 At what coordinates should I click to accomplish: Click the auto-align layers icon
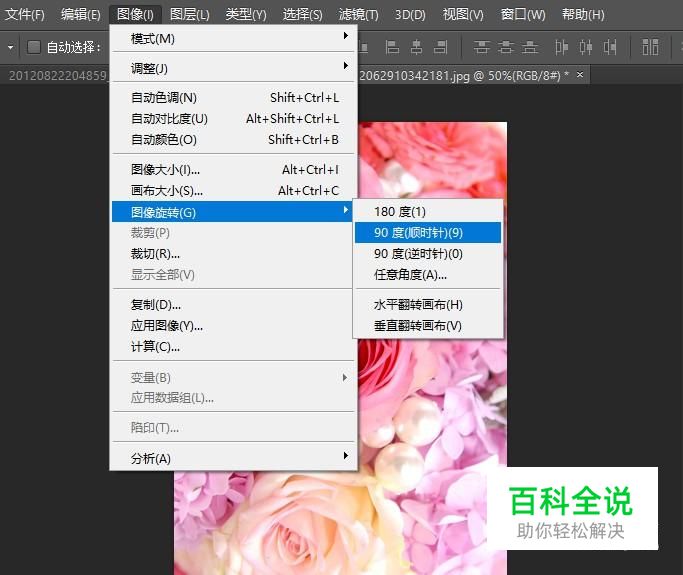(650, 47)
